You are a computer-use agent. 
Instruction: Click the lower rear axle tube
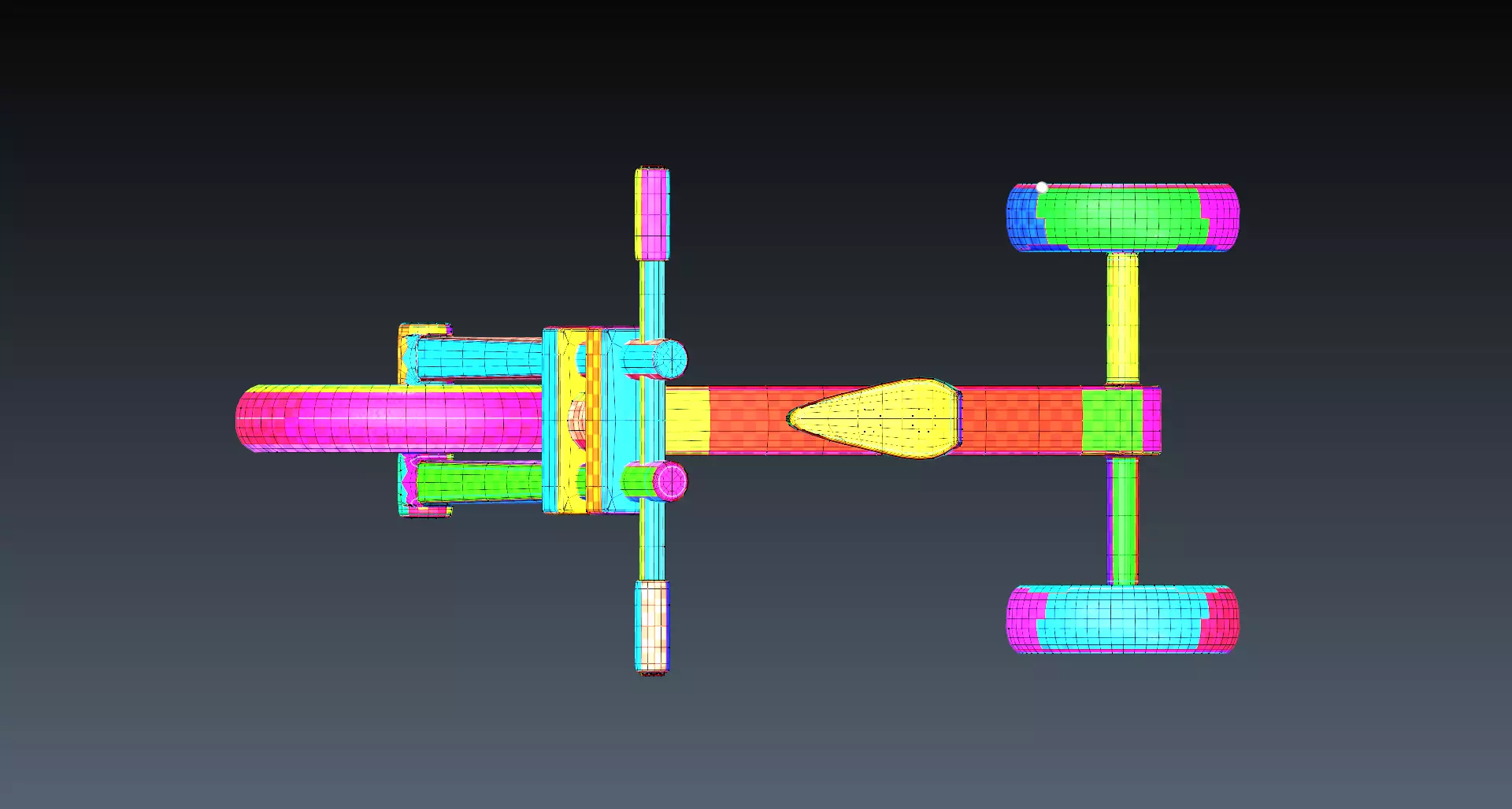1122,521
